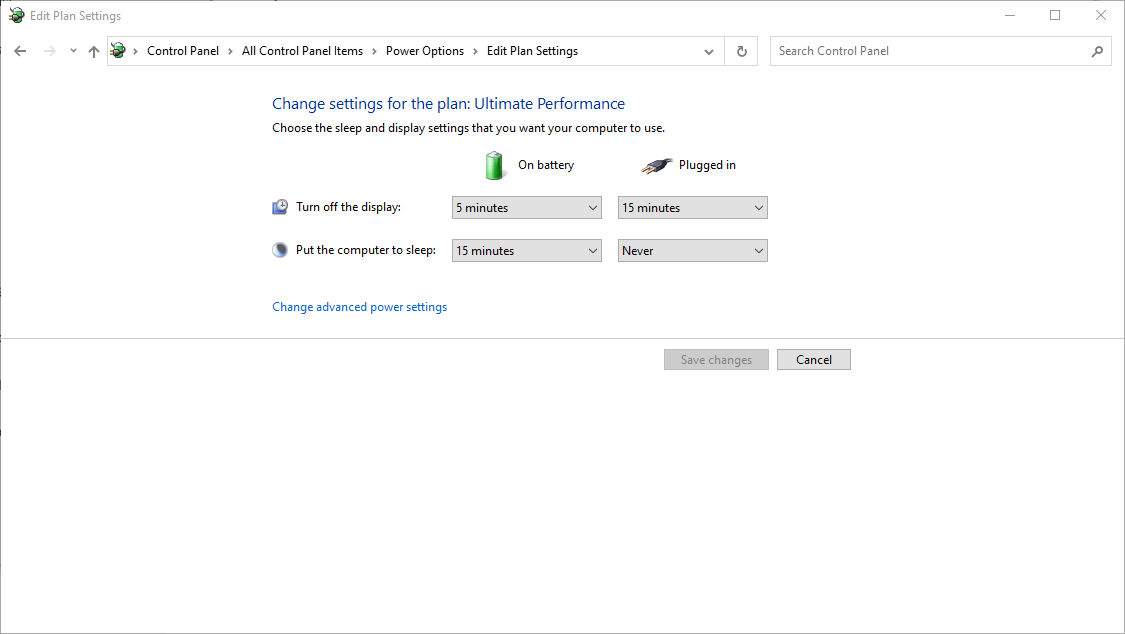The height and width of the screenshot is (634, 1125).
Task: Open the address bar history dropdown
Action: (x=709, y=52)
